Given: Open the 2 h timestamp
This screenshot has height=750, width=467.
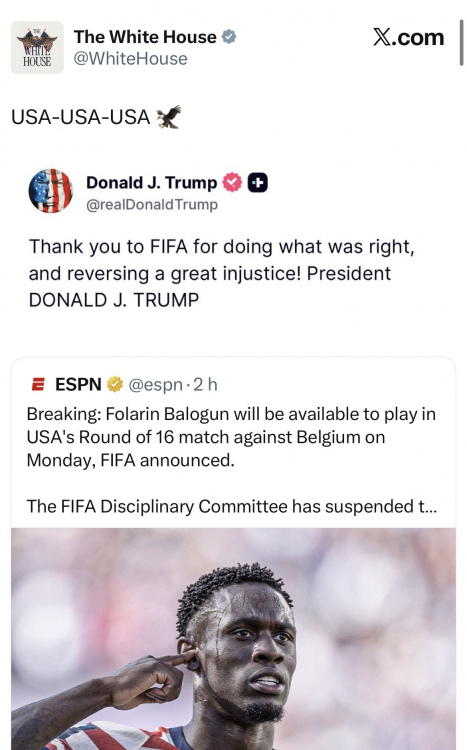Looking at the screenshot, I should [x=205, y=385].
